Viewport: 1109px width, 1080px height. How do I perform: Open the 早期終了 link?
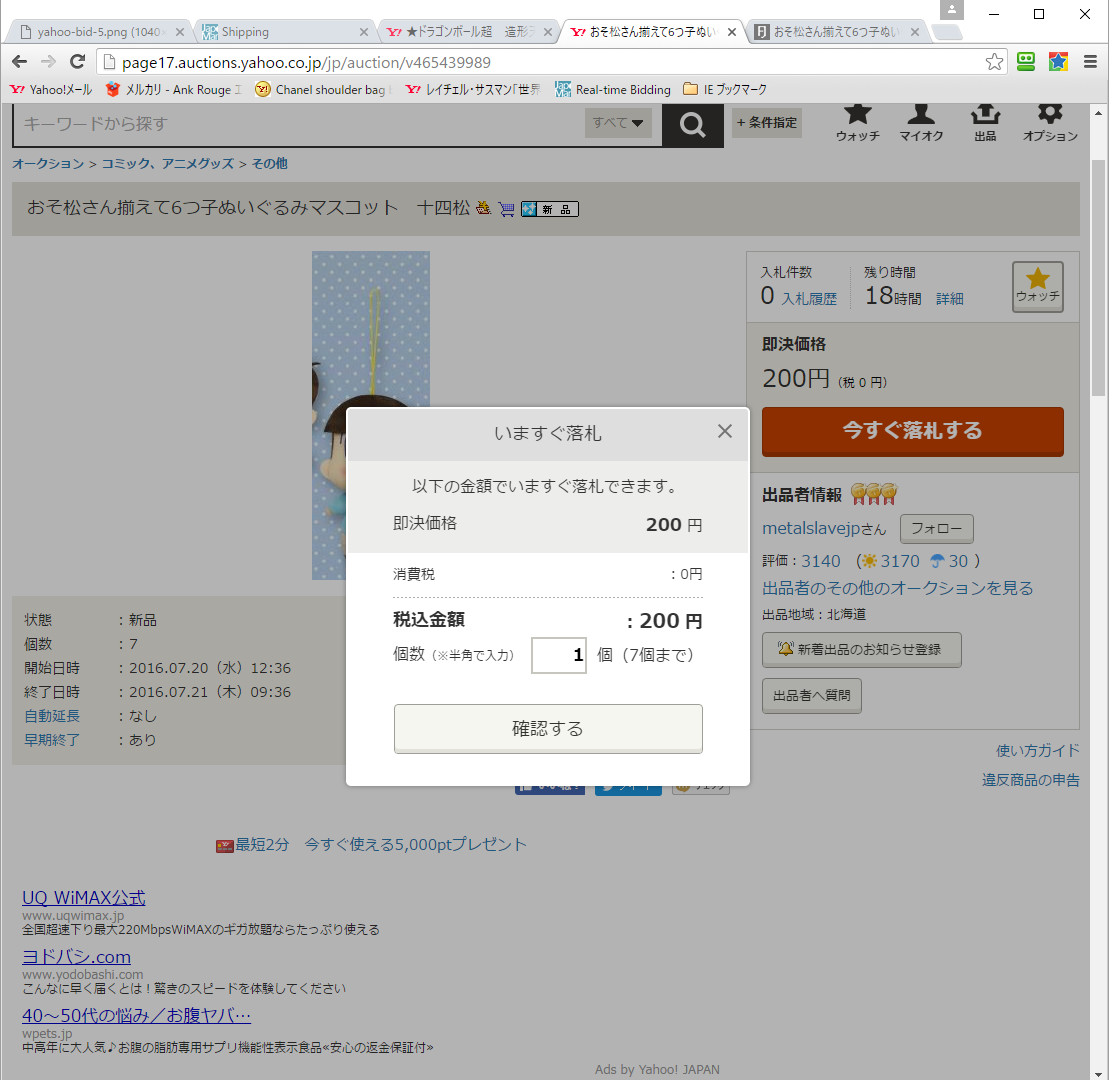pyautogui.click(x=52, y=740)
